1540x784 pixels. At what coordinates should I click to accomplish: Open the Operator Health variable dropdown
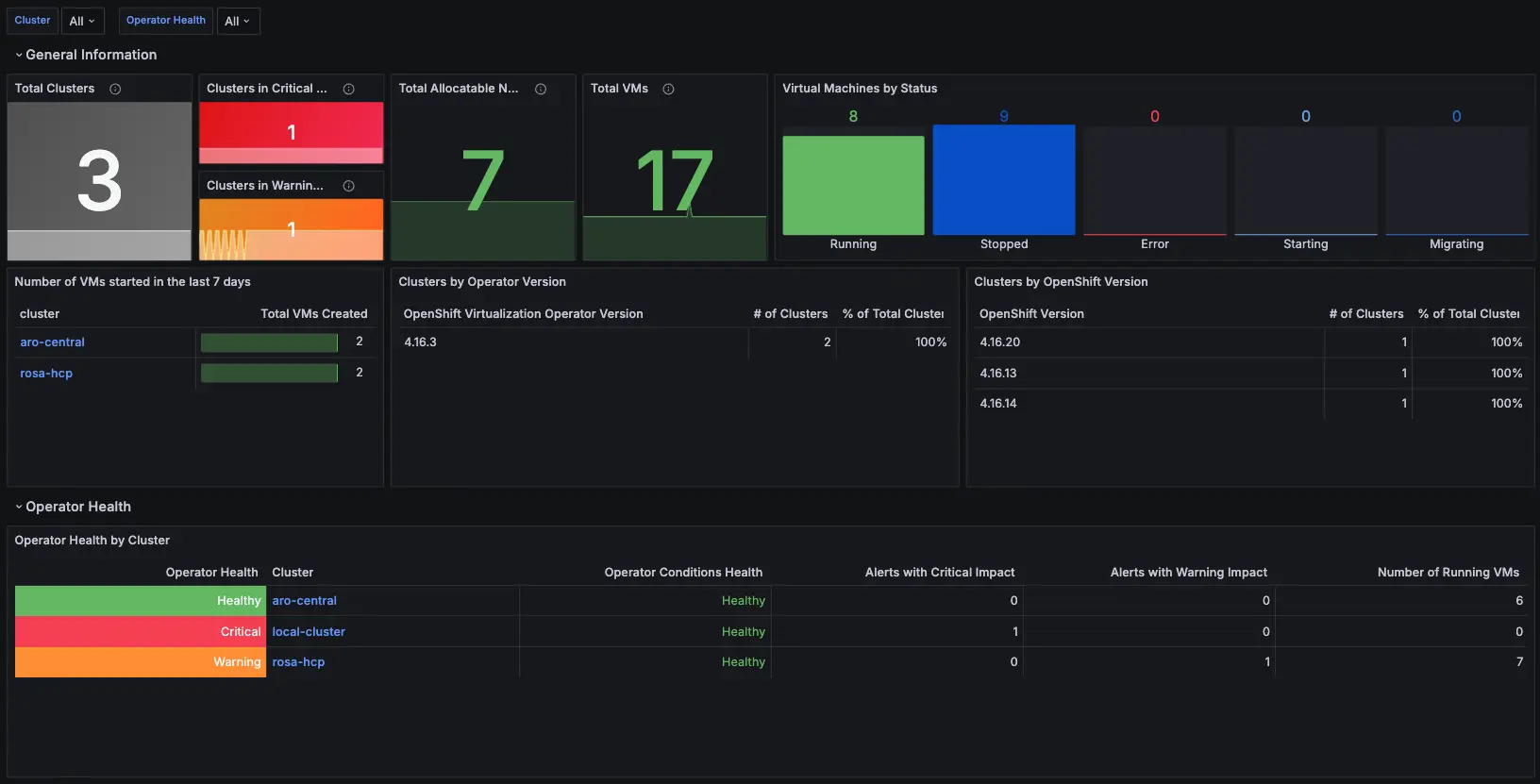[x=237, y=21]
